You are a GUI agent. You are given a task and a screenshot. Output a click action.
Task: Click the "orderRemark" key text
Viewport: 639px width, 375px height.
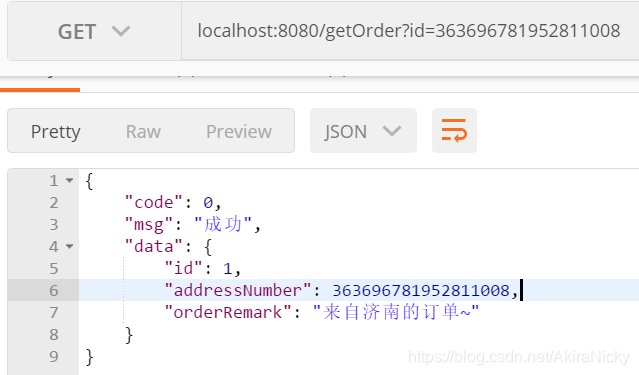pos(228,312)
